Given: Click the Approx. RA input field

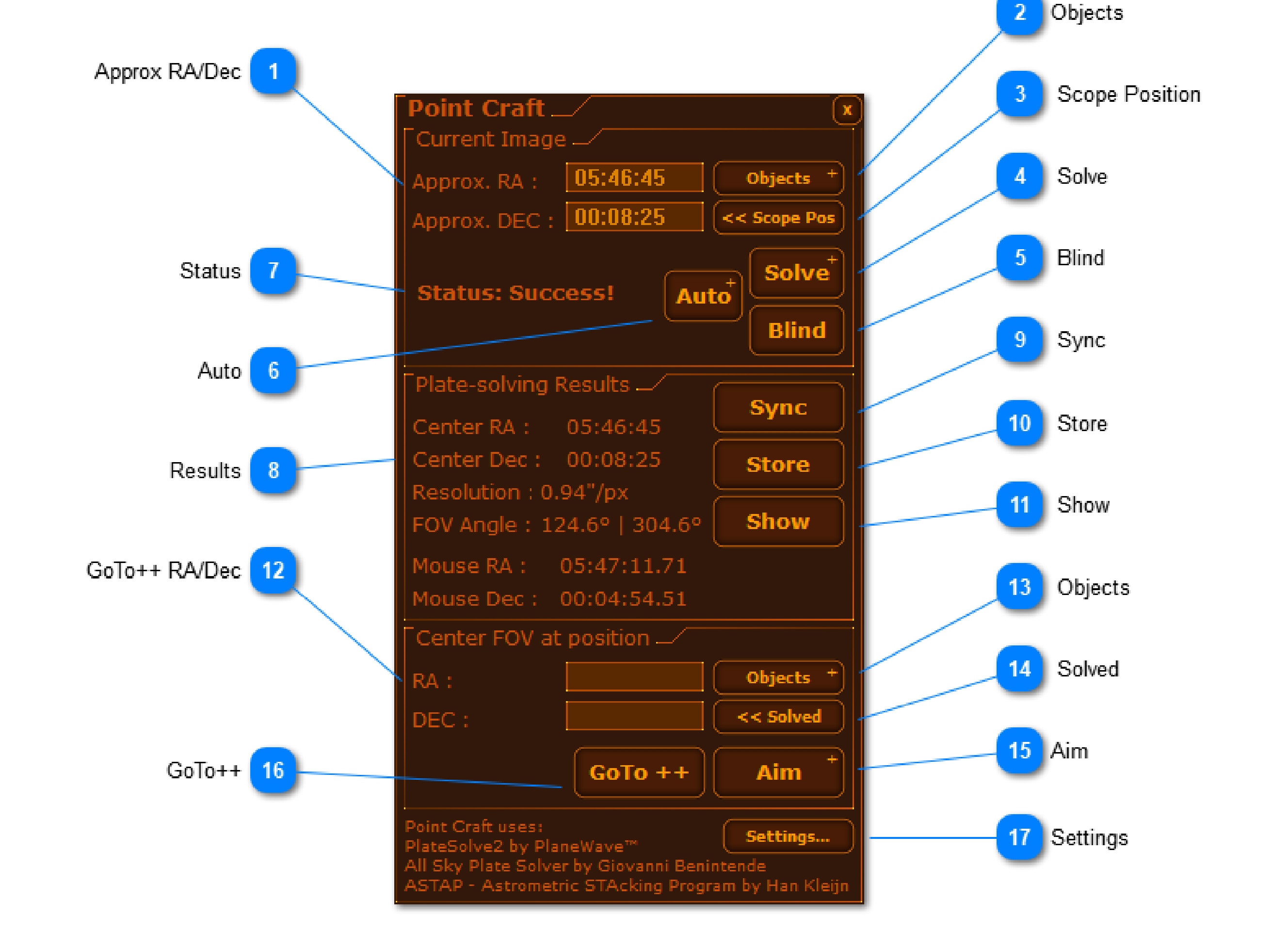Looking at the screenshot, I should (x=634, y=178).
